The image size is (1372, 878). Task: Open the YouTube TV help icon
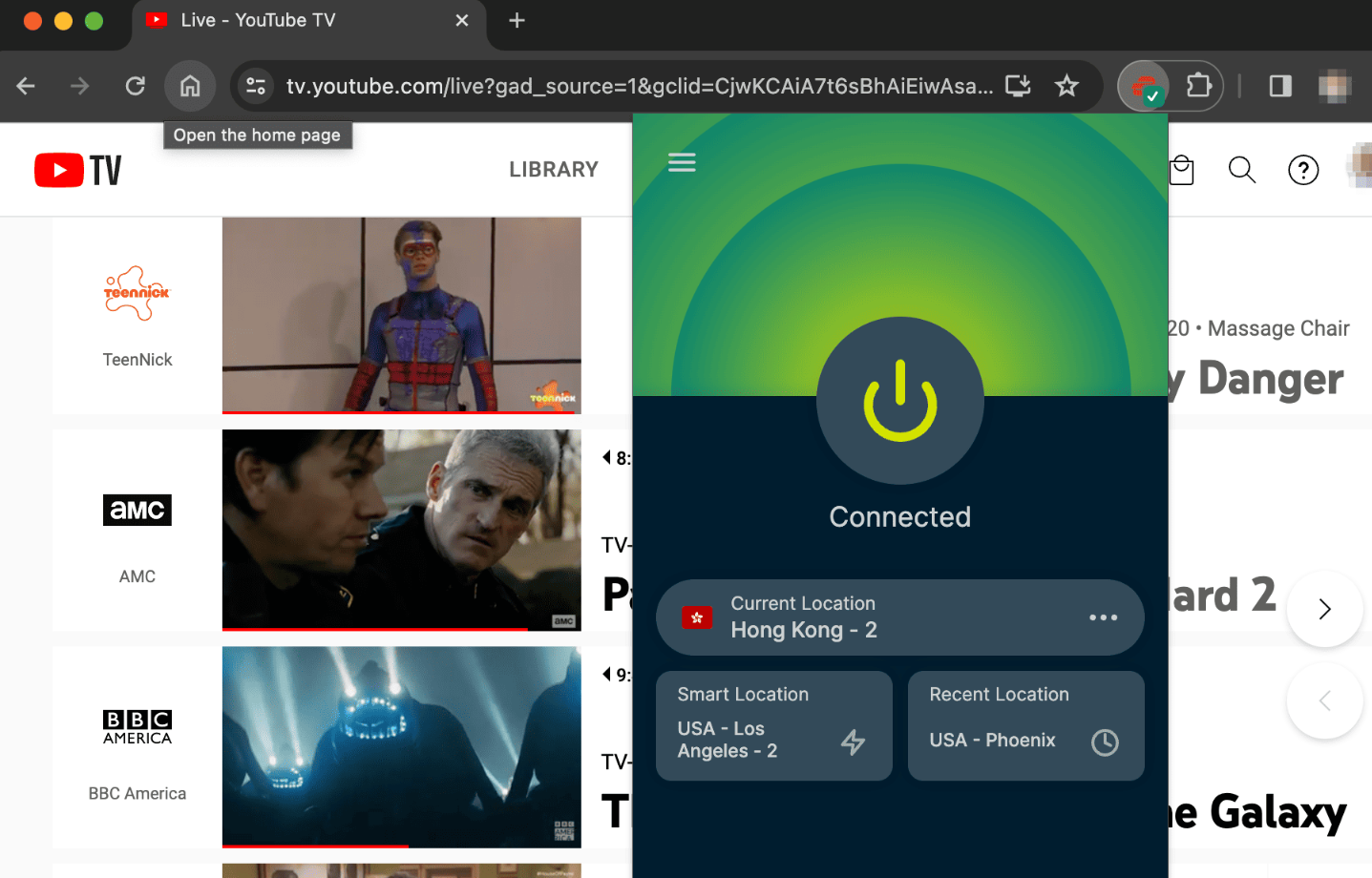[1303, 170]
